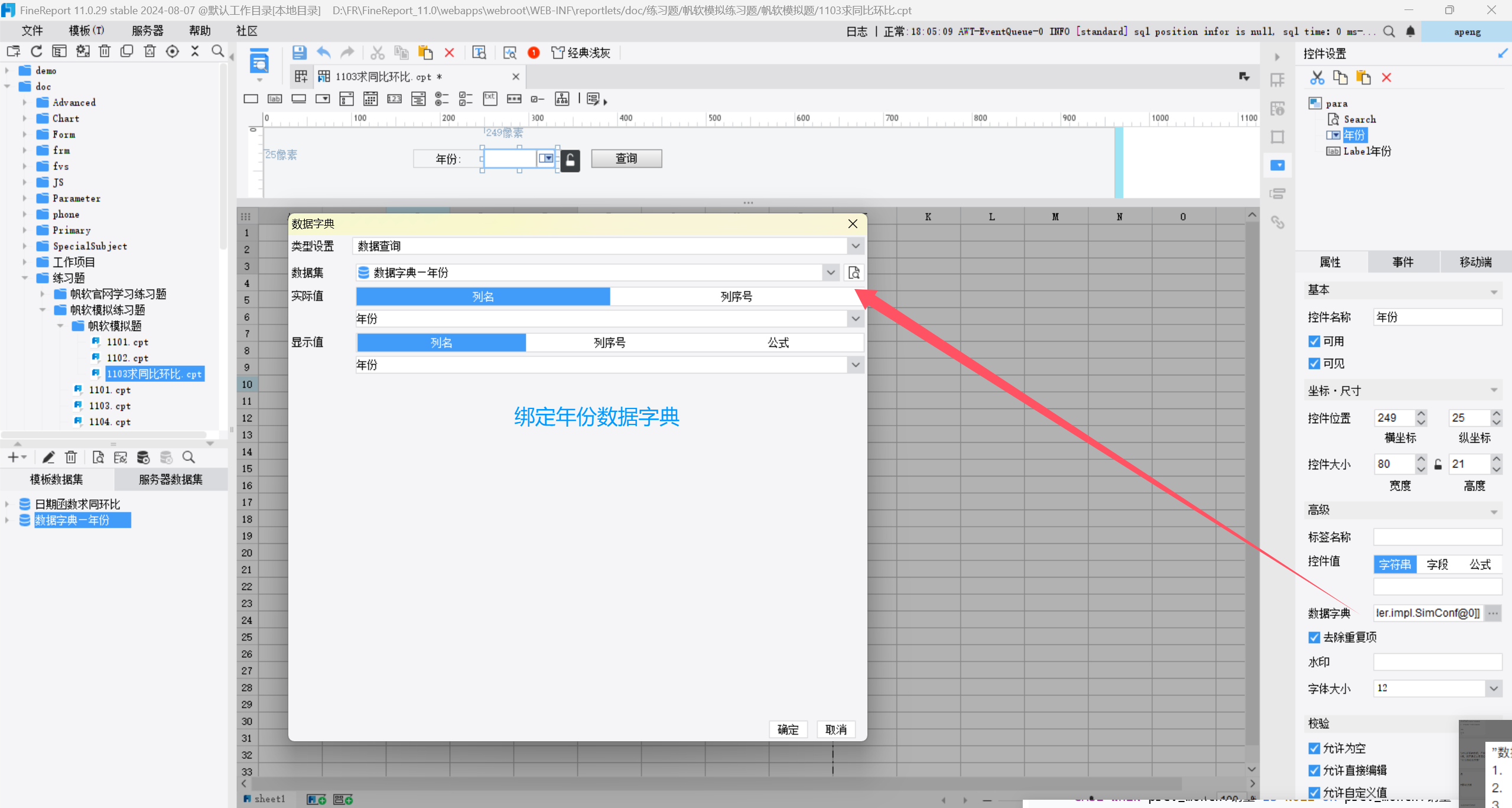Screen dimensions: 1512x808
Task: Expand the 字体大小 dropdown
Action: (1493, 688)
